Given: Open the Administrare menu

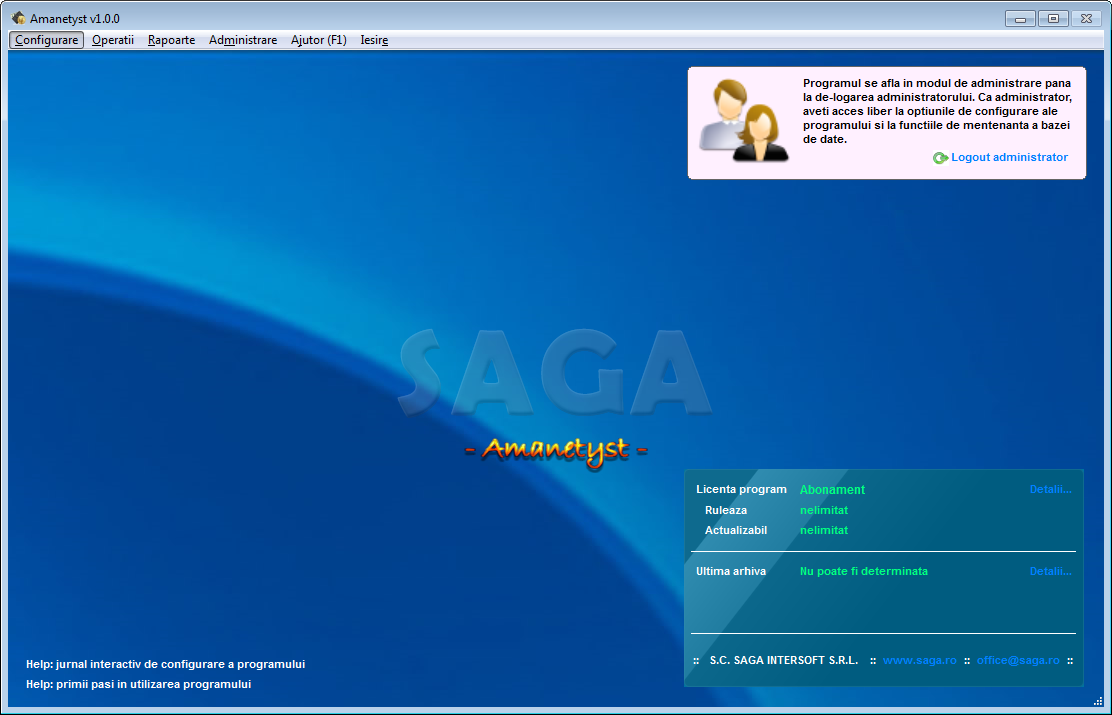Looking at the screenshot, I should point(243,40).
